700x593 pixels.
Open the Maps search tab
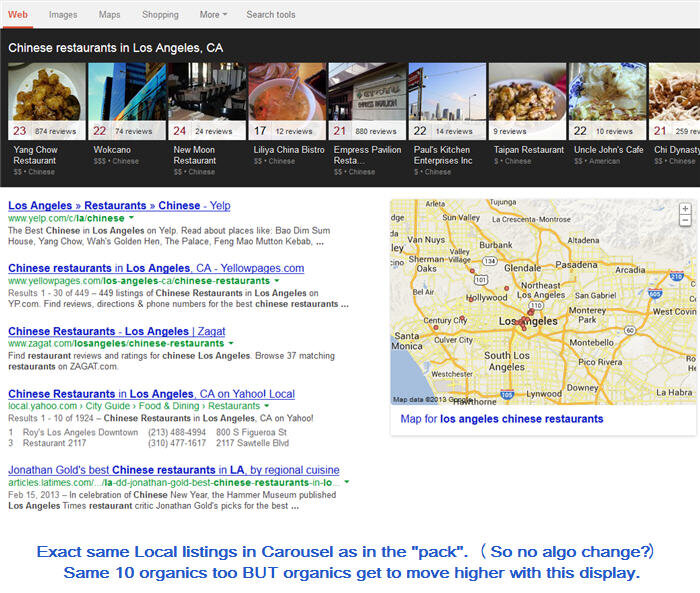pos(109,14)
